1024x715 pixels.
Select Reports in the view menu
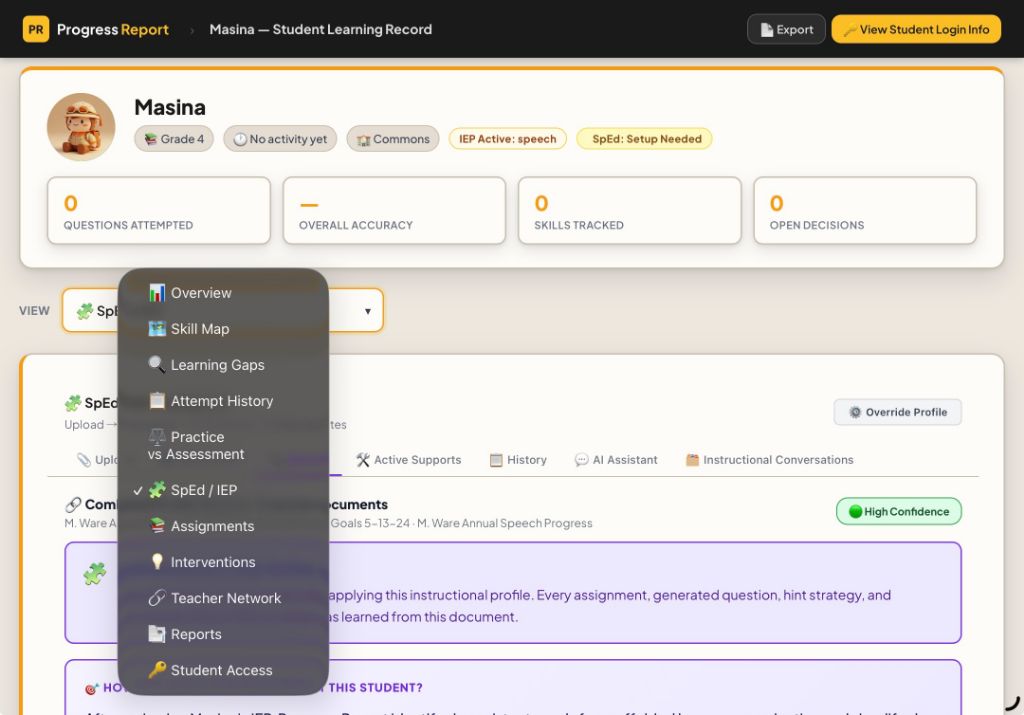click(x=223, y=634)
